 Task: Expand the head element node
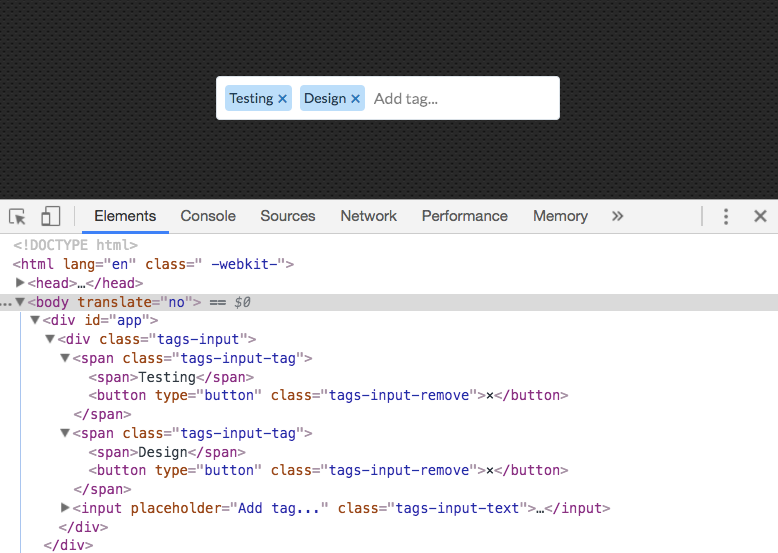[20, 283]
